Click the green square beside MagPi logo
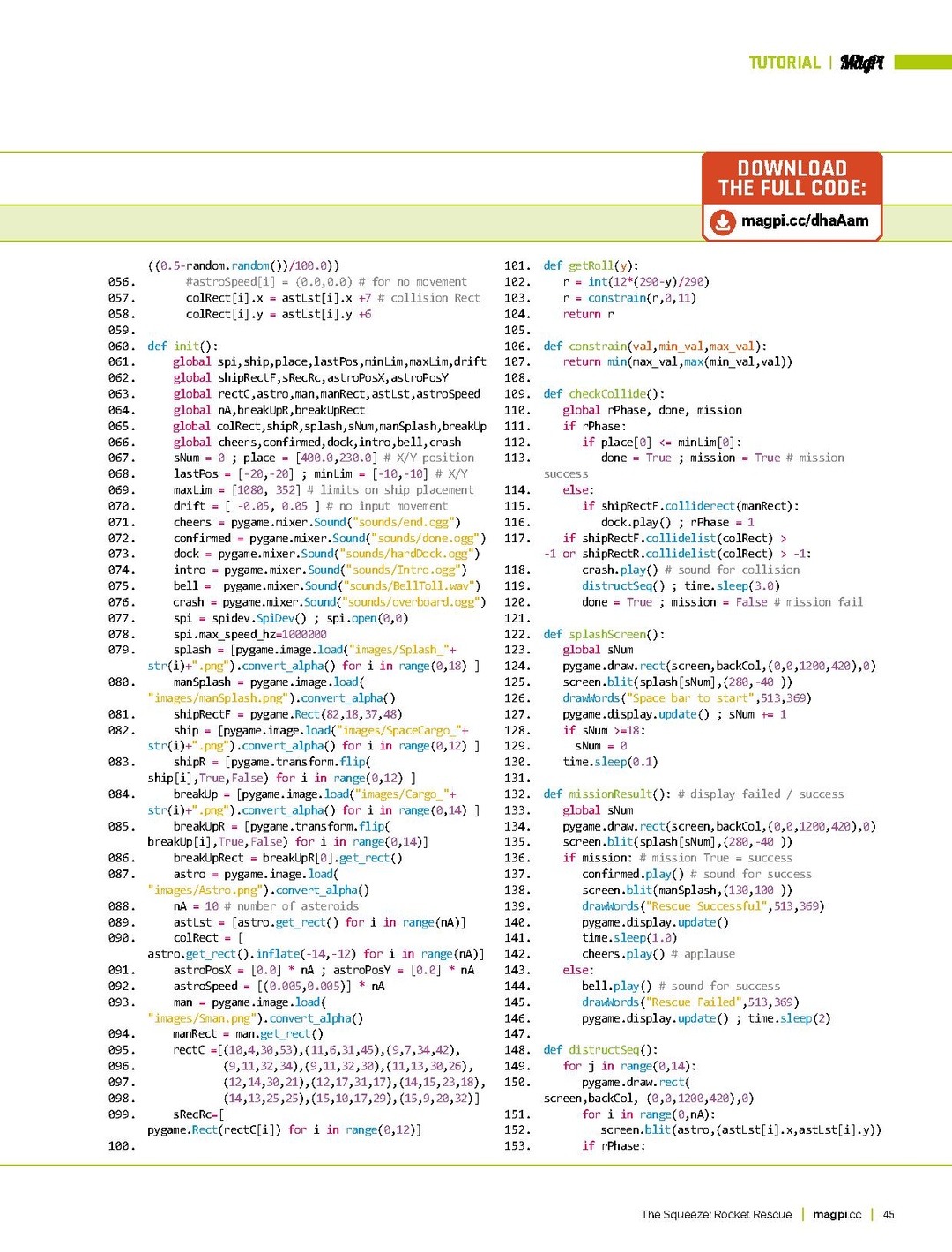Screen dimensions: 952x1252 coord(901,63)
